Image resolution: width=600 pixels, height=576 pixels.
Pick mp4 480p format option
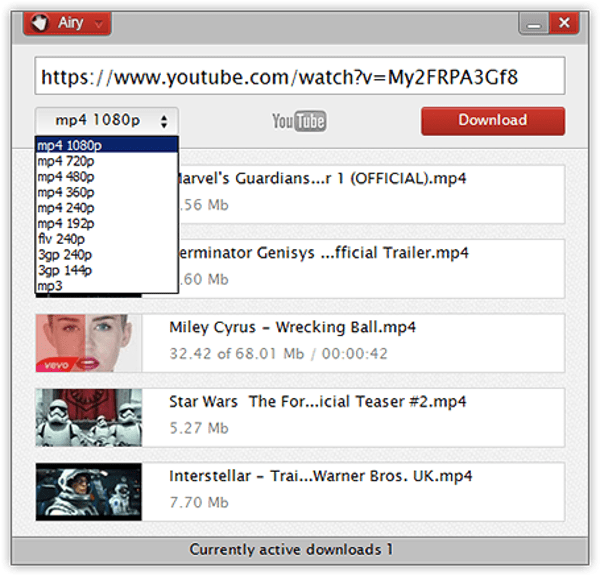(106, 177)
